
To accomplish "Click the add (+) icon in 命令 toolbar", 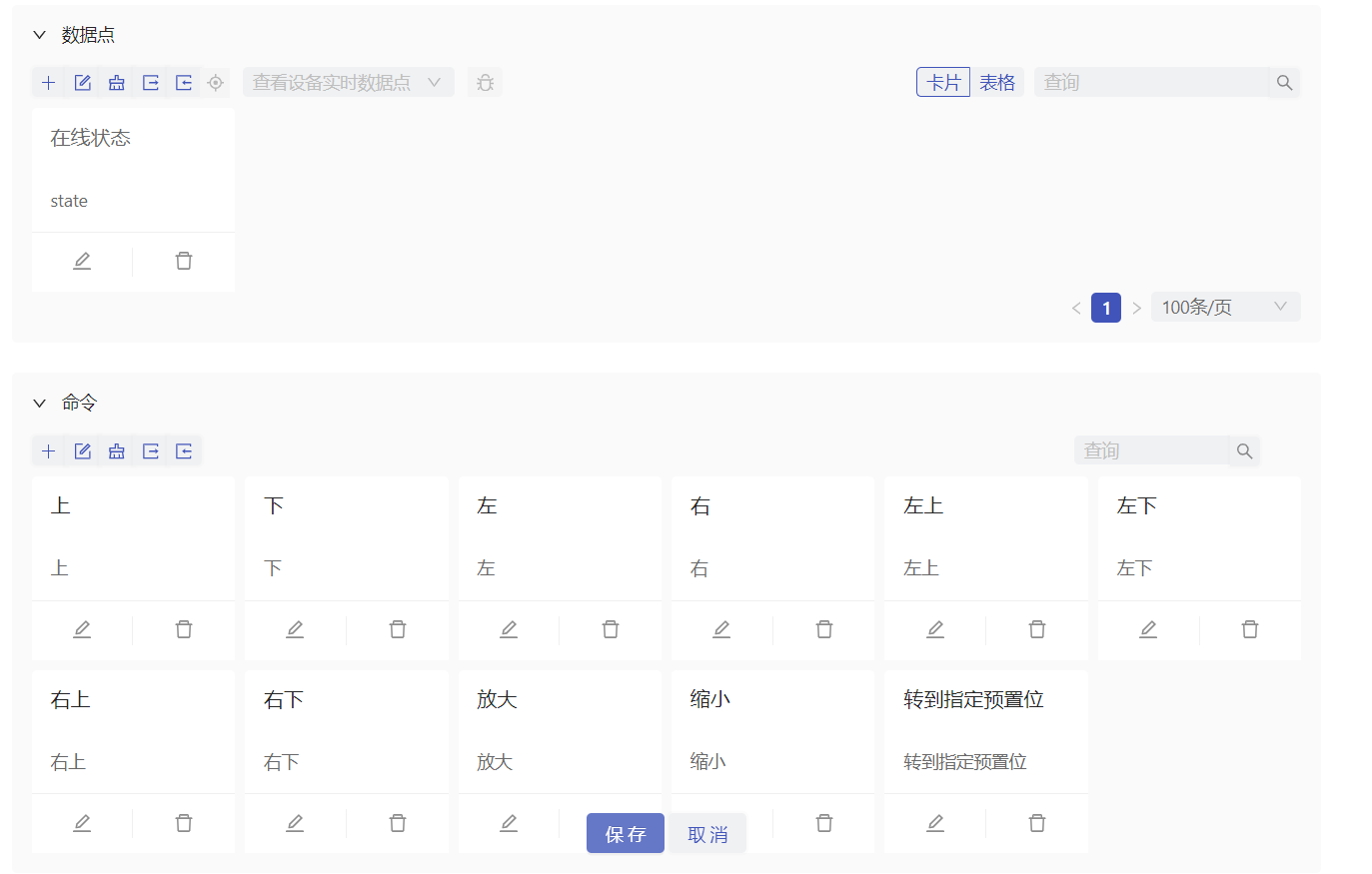I will coord(49,451).
